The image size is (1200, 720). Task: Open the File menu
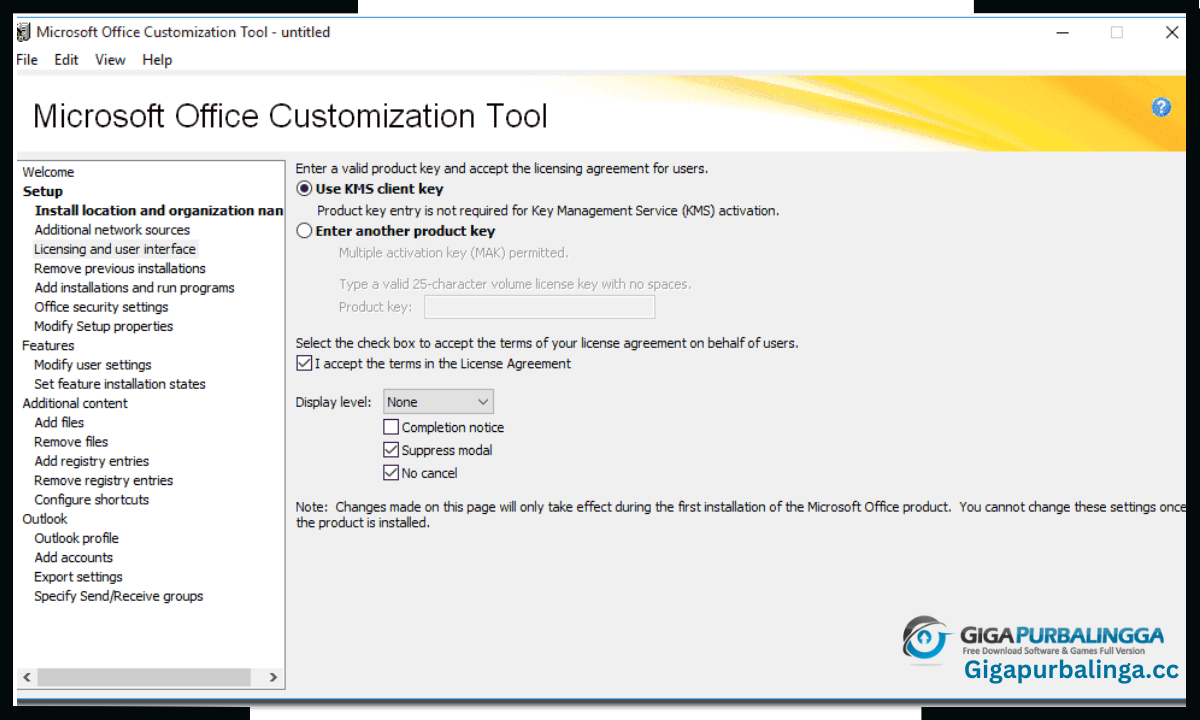(27, 60)
